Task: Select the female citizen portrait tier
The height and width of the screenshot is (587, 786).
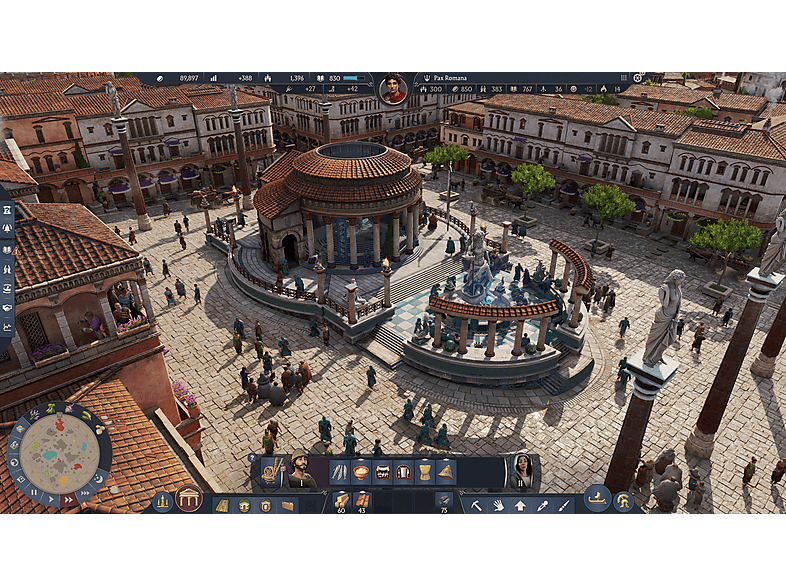Action: click(x=522, y=471)
